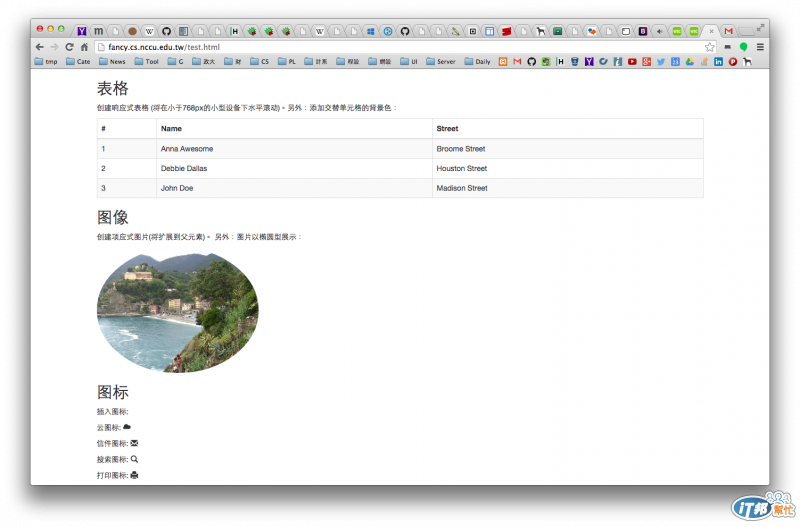Switch to the Windows logo tab
The height and width of the screenshot is (527, 800).
click(370, 31)
